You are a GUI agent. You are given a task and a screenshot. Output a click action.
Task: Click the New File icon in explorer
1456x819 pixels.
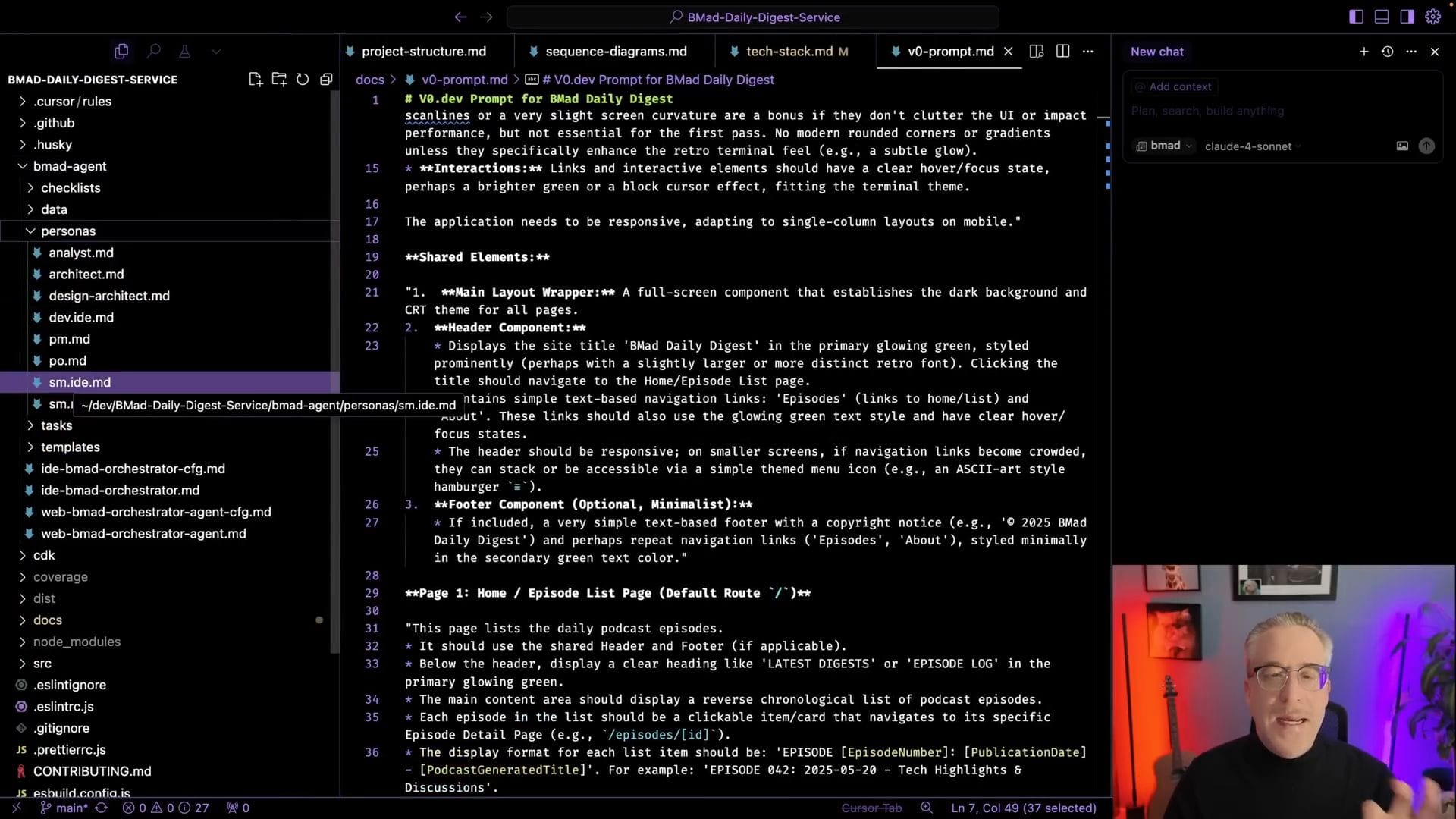[255, 80]
